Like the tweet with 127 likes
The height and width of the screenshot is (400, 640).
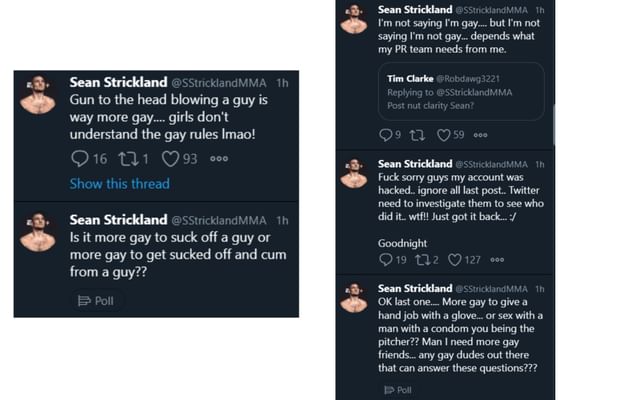pos(455,260)
